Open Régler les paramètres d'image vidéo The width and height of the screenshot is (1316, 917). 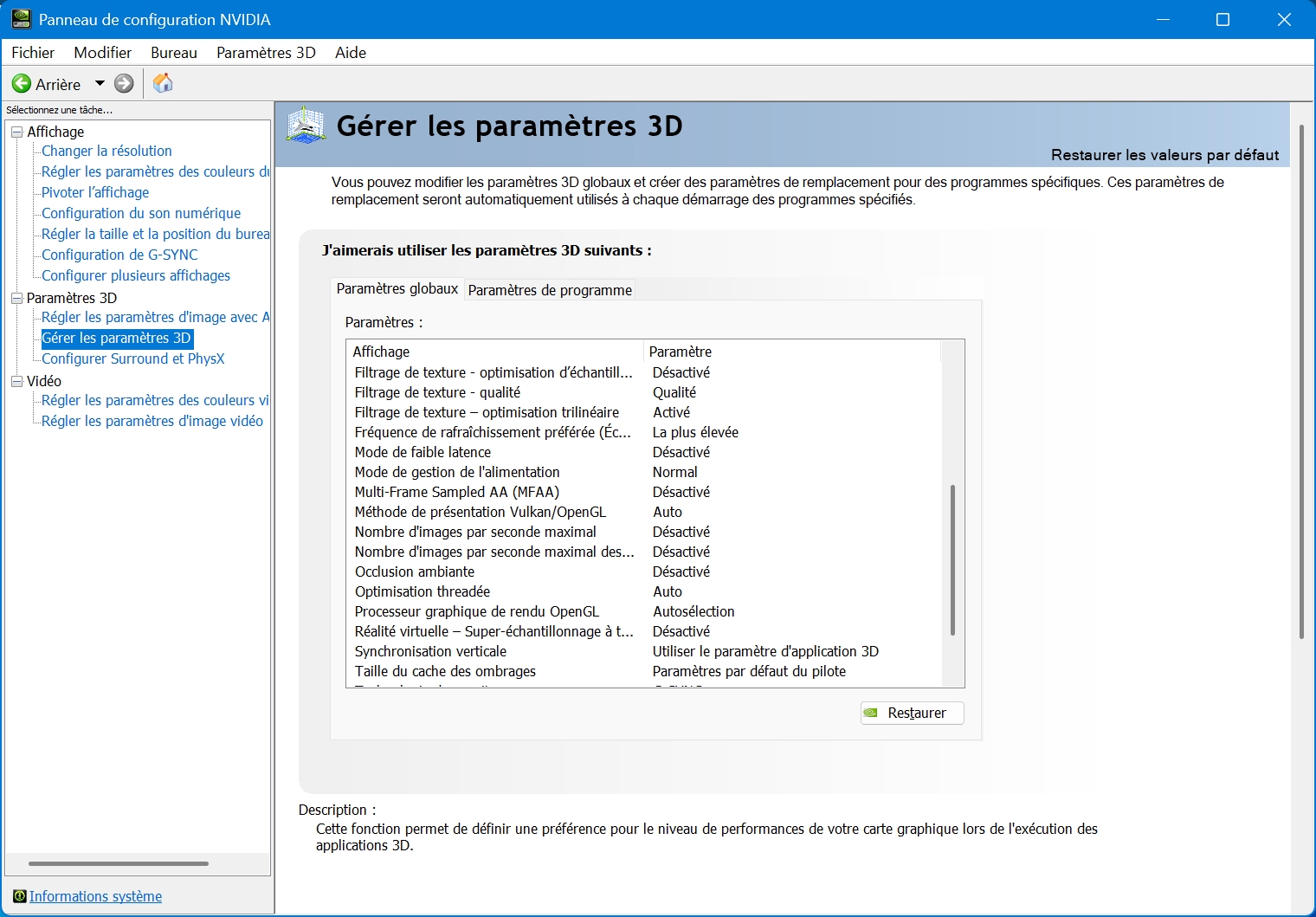[152, 421]
